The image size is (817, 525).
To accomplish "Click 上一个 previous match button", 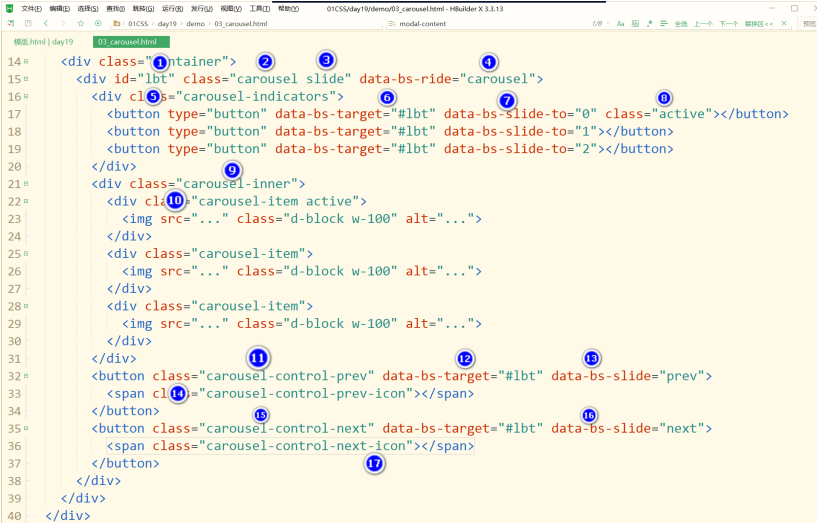I will click(703, 24).
